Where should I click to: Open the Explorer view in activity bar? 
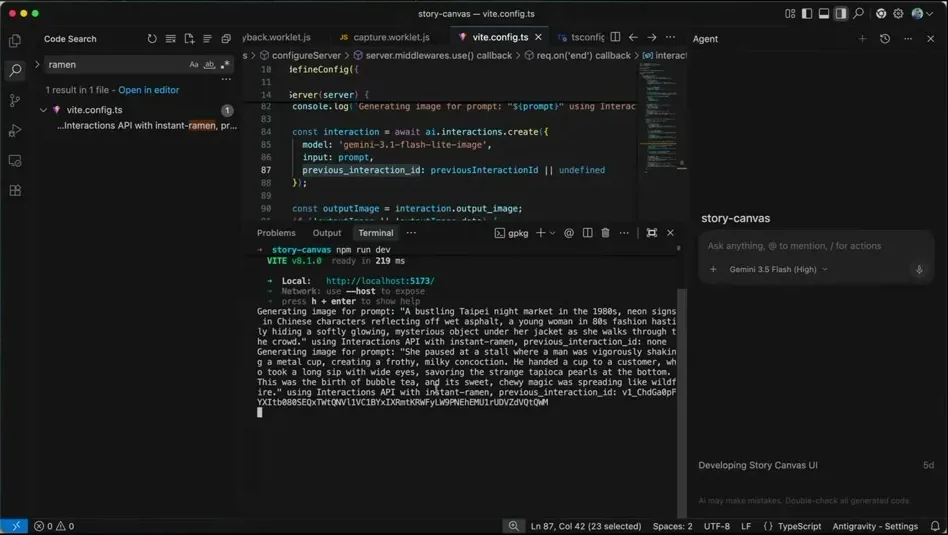tap(15, 41)
